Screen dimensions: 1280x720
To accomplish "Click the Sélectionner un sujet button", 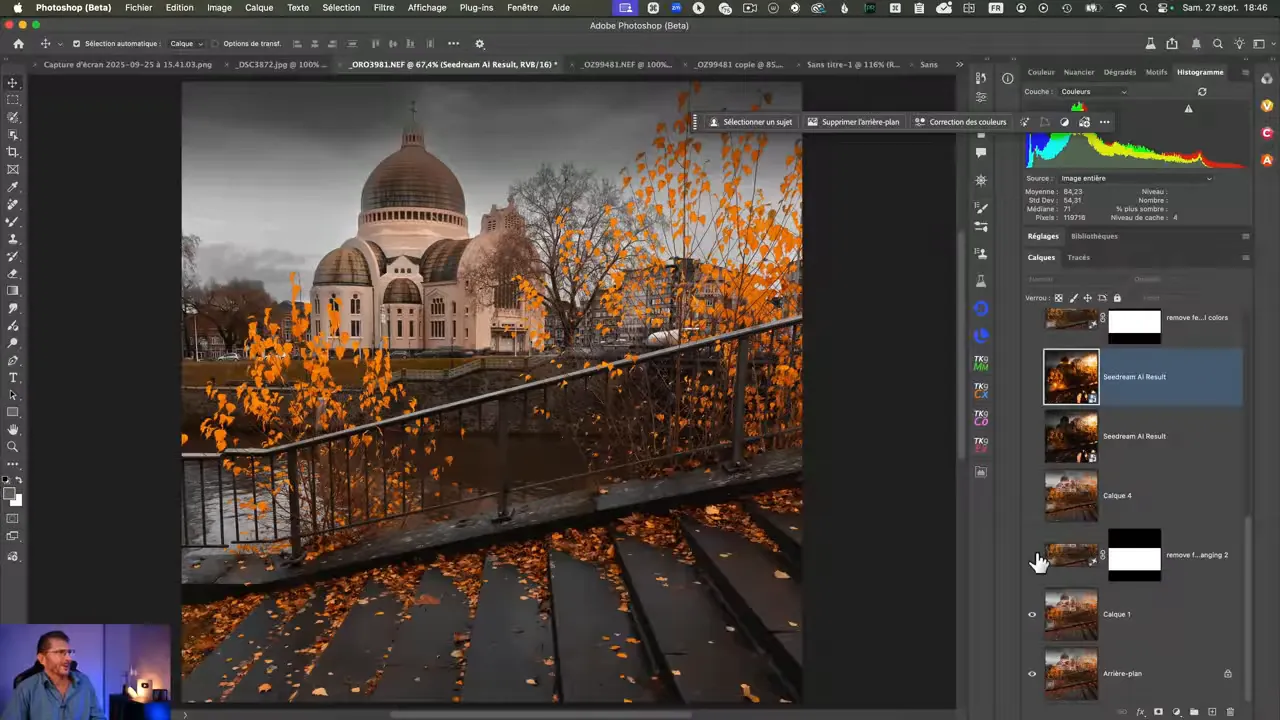I will [x=750, y=122].
